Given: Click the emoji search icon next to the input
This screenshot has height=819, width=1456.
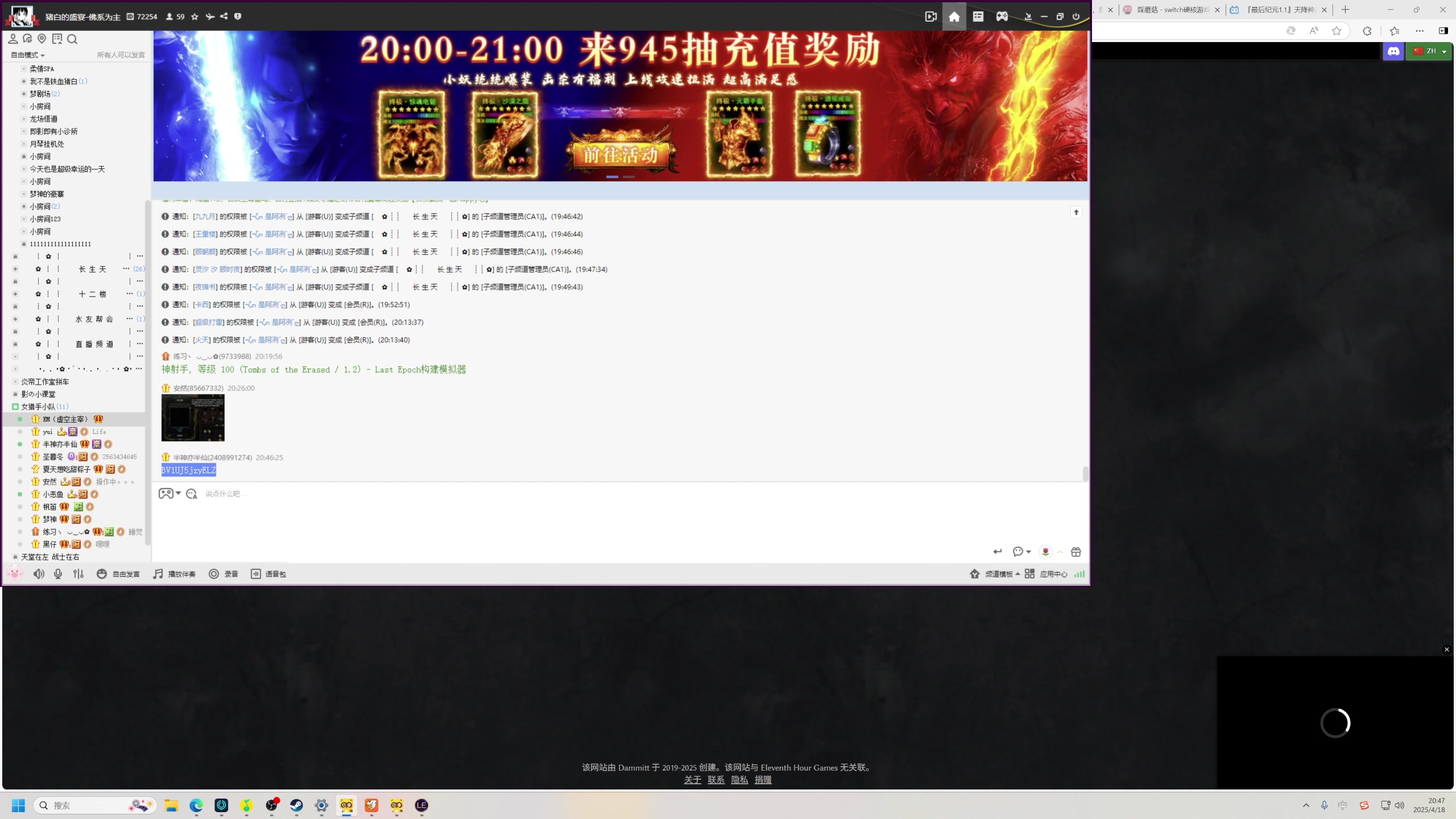Looking at the screenshot, I should point(192,494).
